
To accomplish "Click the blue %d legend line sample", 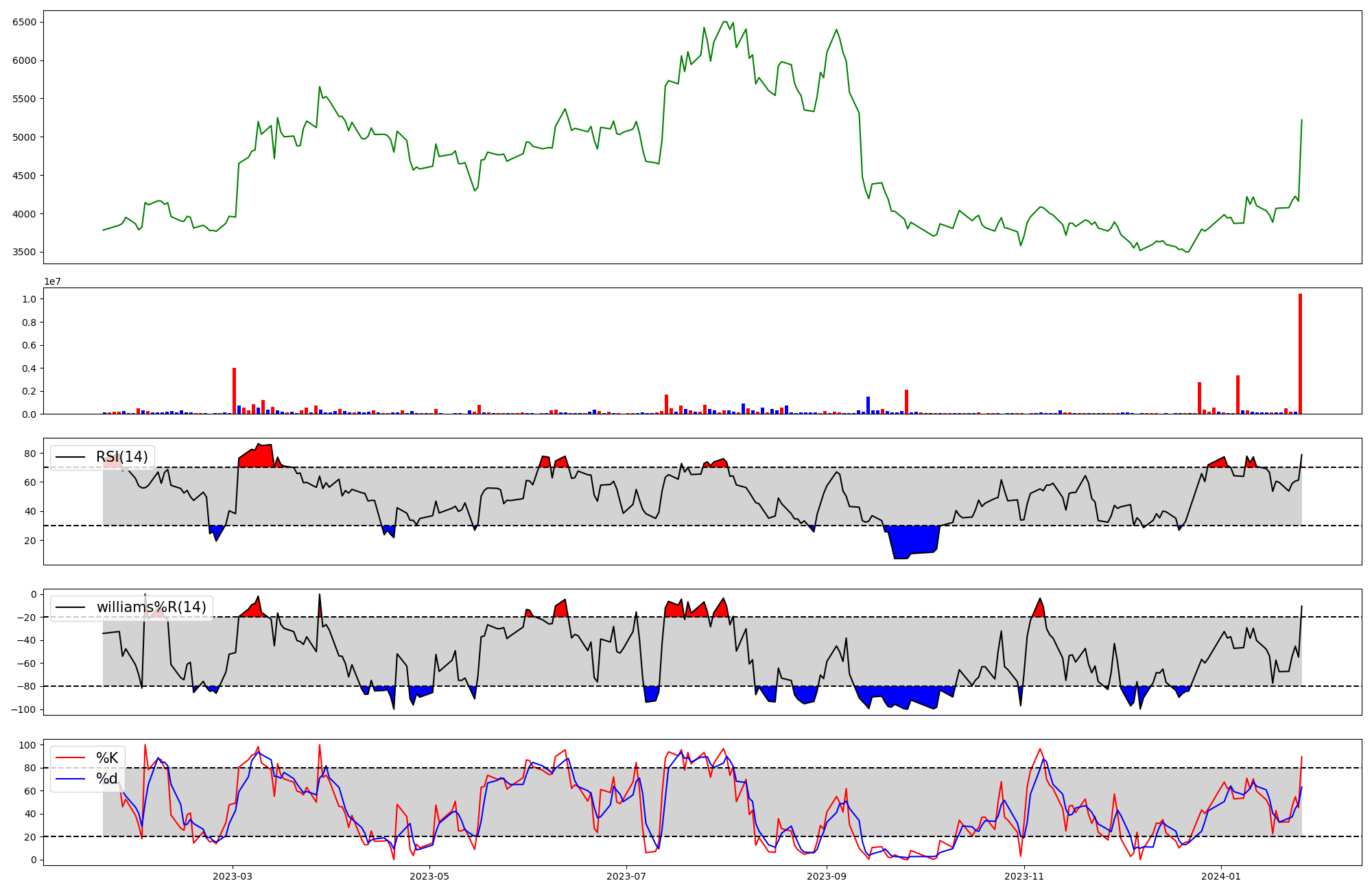I will [70, 779].
